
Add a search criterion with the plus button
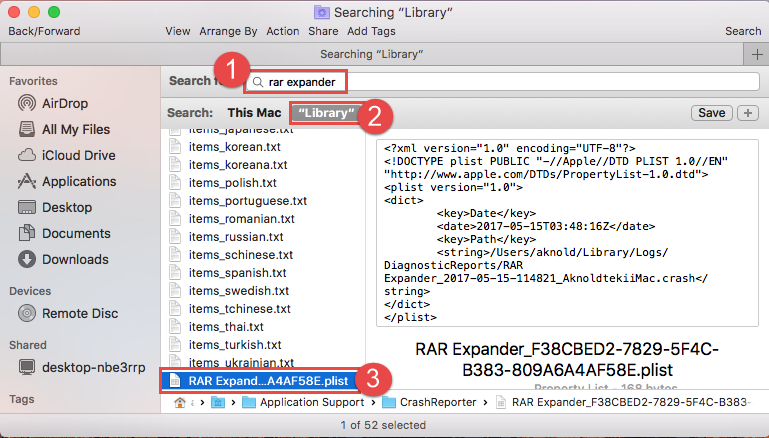point(748,113)
